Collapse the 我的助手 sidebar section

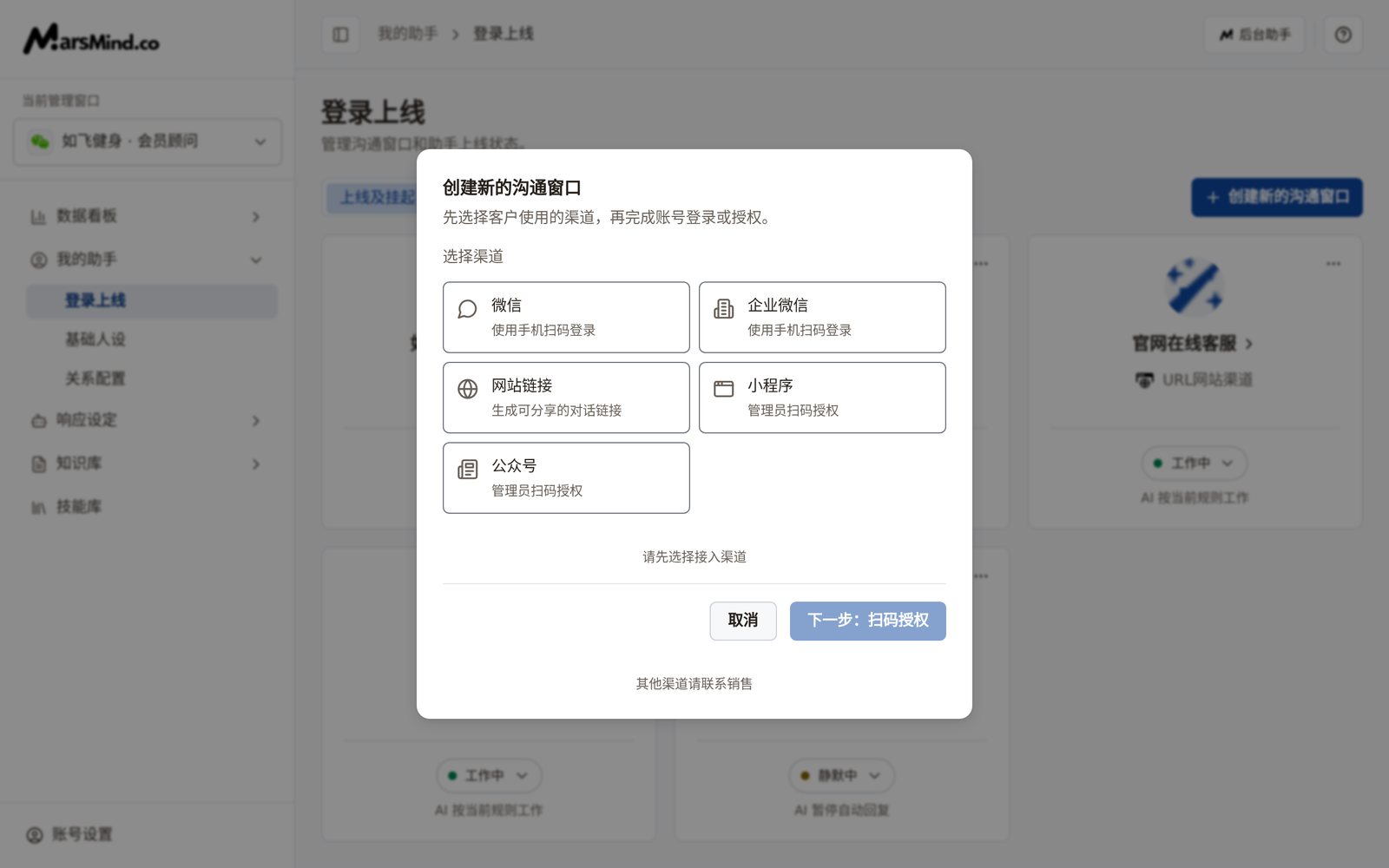[256, 260]
